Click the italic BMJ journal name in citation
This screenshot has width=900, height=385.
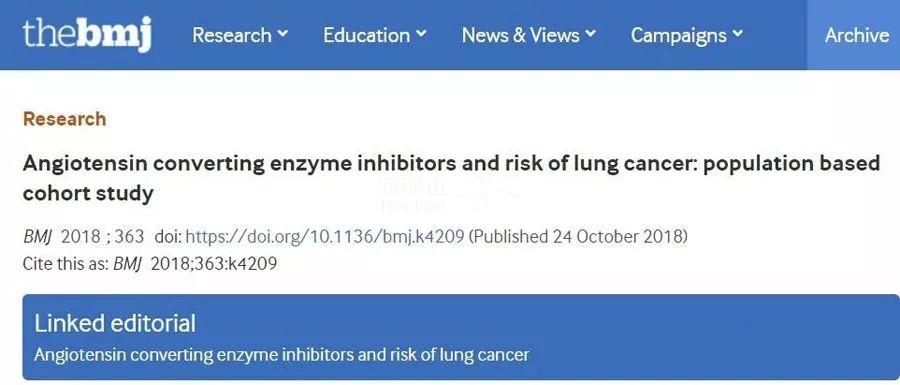37,236
